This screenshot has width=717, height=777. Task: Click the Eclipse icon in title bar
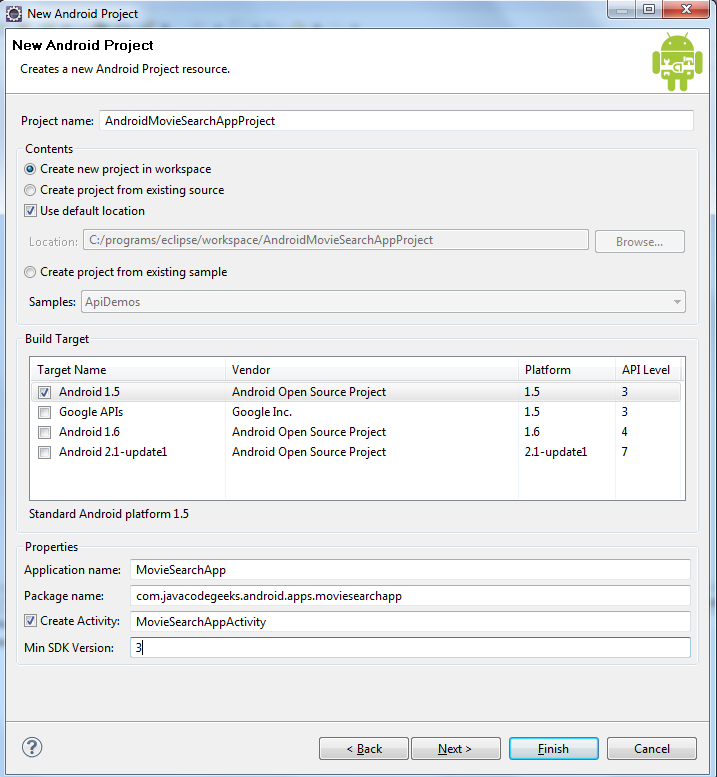pos(13,13)
